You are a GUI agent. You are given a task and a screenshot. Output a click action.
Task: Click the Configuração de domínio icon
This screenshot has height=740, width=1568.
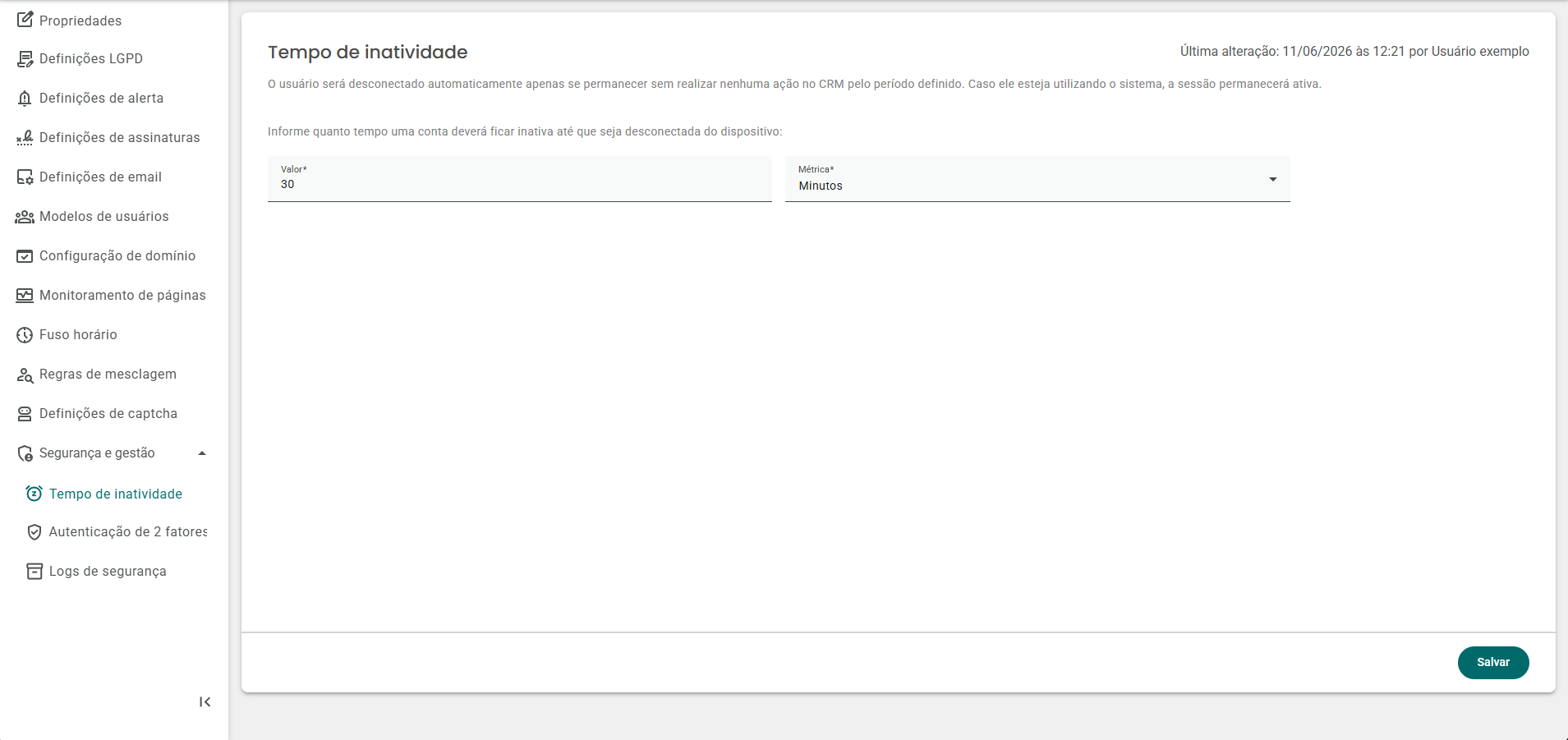[25, 256]
